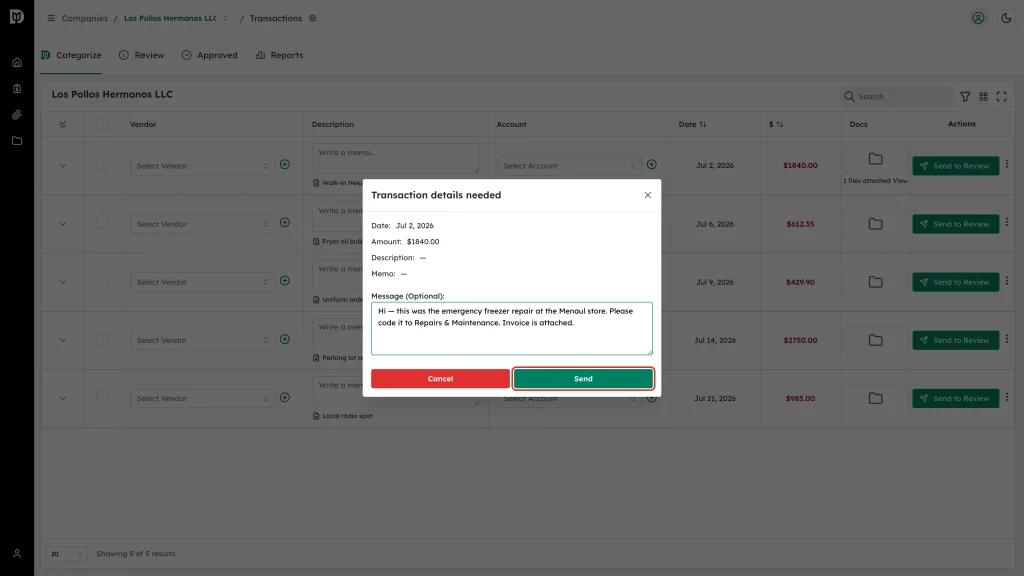Add vendor plus icon for $612.35 row
This screenshot has width=1024, height=576.
pos(285,223)
